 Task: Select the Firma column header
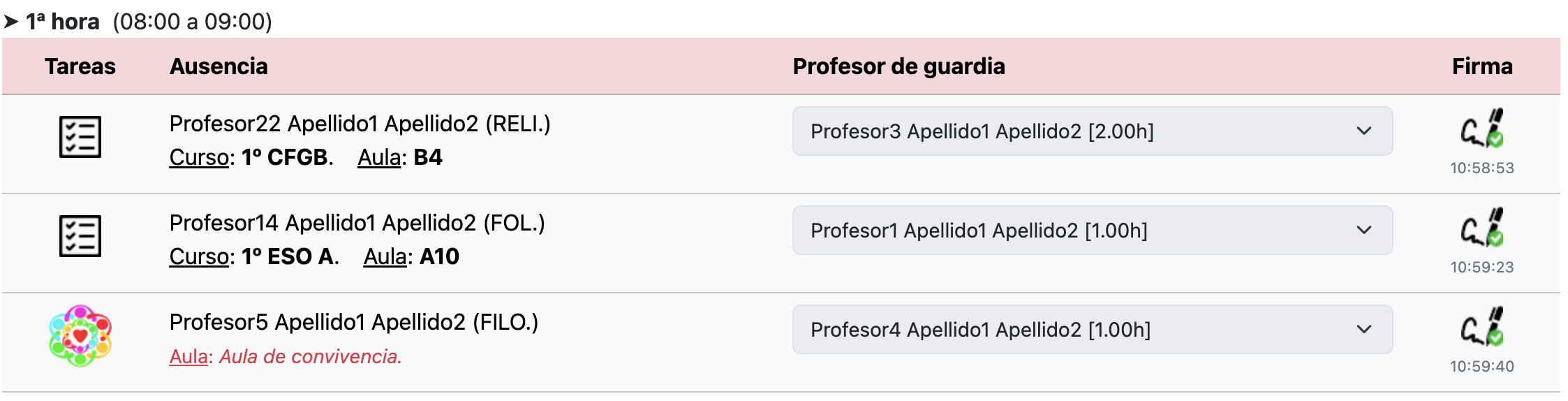(1482, 66)
